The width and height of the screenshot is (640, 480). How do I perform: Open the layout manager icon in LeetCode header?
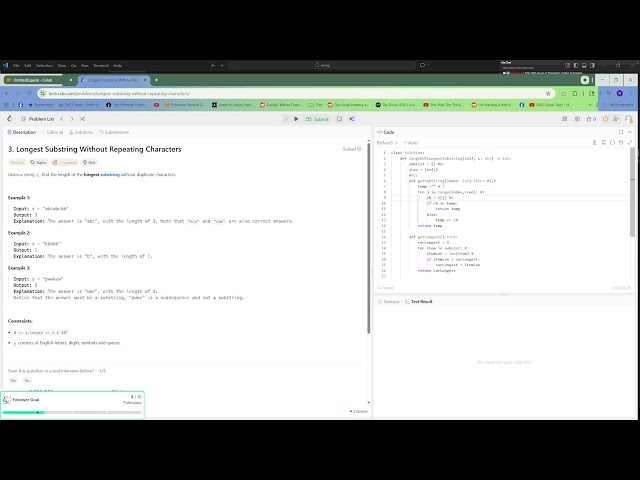pos(564,119)
